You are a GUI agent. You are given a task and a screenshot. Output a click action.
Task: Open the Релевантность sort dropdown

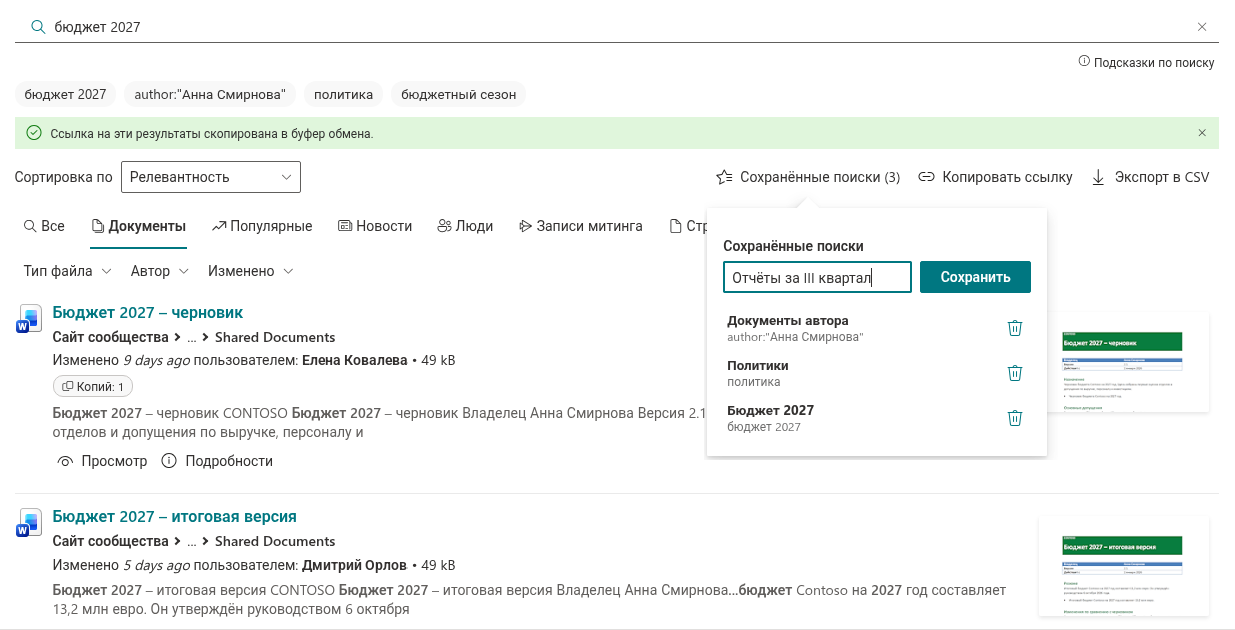click(x=211, y=177)
